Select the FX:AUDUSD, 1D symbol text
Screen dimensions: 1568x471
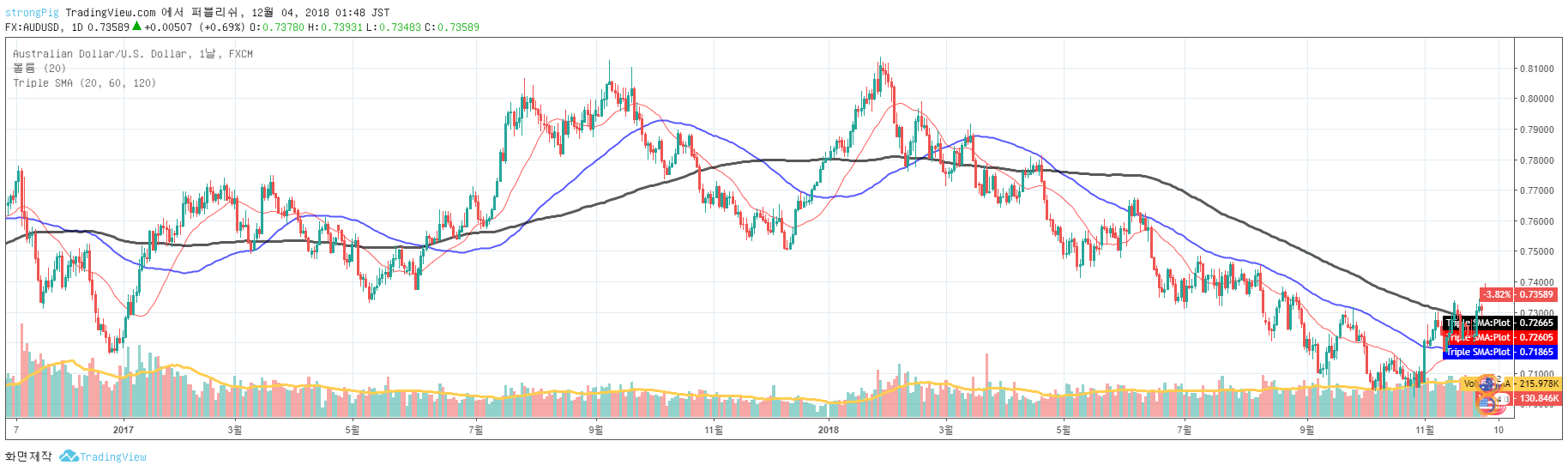tap(45, 27)
